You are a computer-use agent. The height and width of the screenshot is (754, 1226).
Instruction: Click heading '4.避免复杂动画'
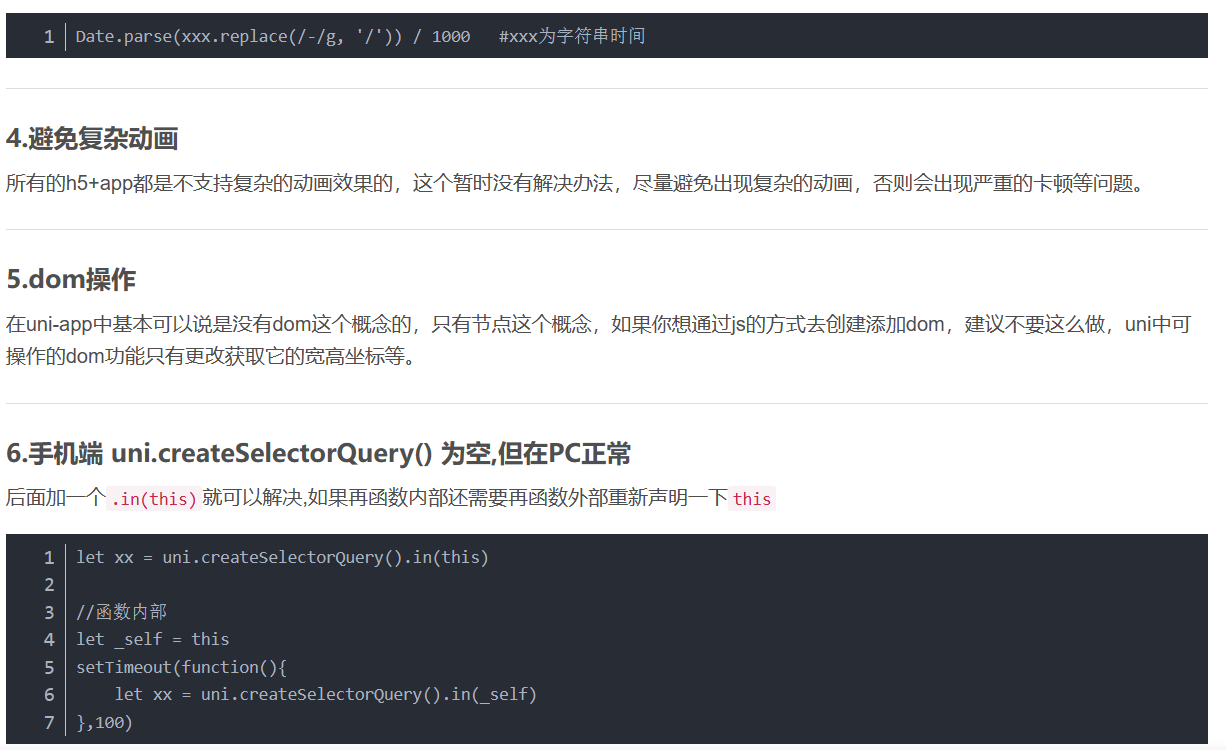tap(92, 139)
